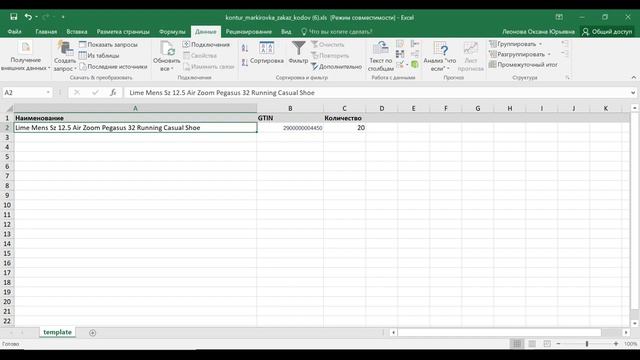Open the Анализ "что если" dropdown
640x360 pixels.
point(440,57)
